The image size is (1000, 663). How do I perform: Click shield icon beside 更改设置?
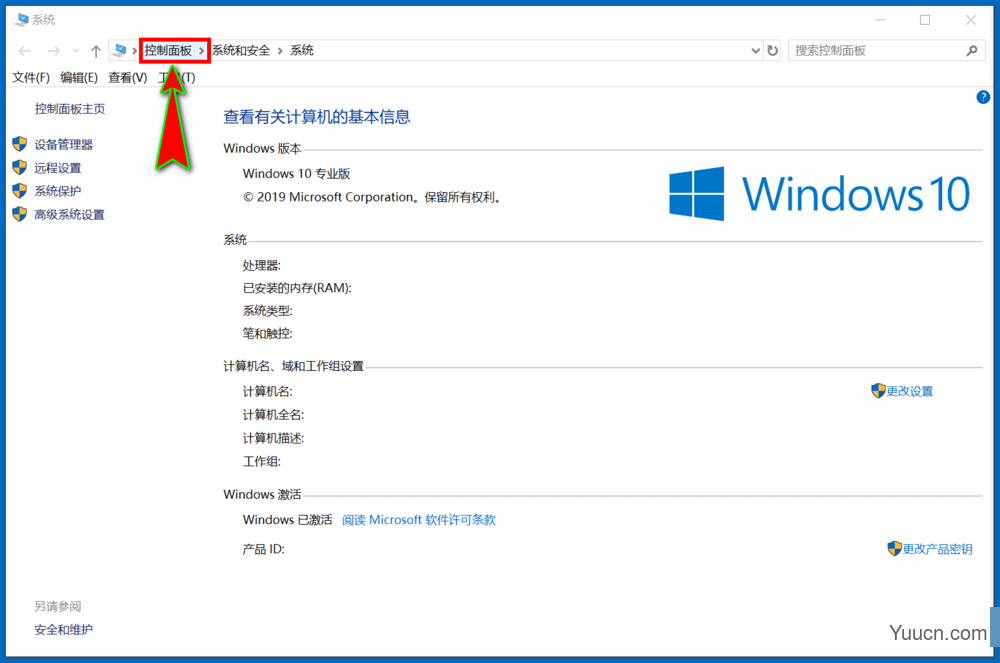[878, 390]
